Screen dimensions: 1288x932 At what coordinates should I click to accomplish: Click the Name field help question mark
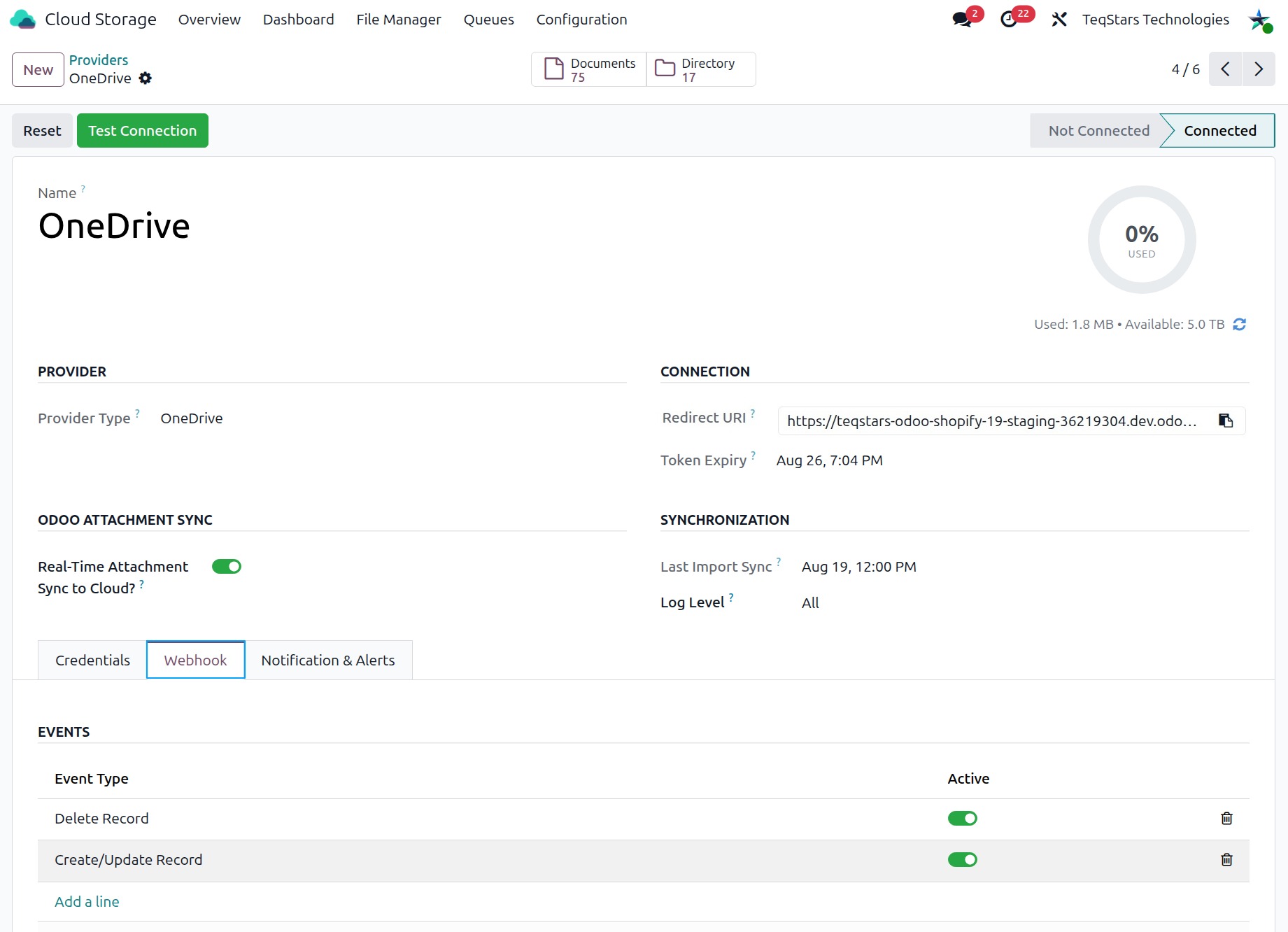coord(83,188)
